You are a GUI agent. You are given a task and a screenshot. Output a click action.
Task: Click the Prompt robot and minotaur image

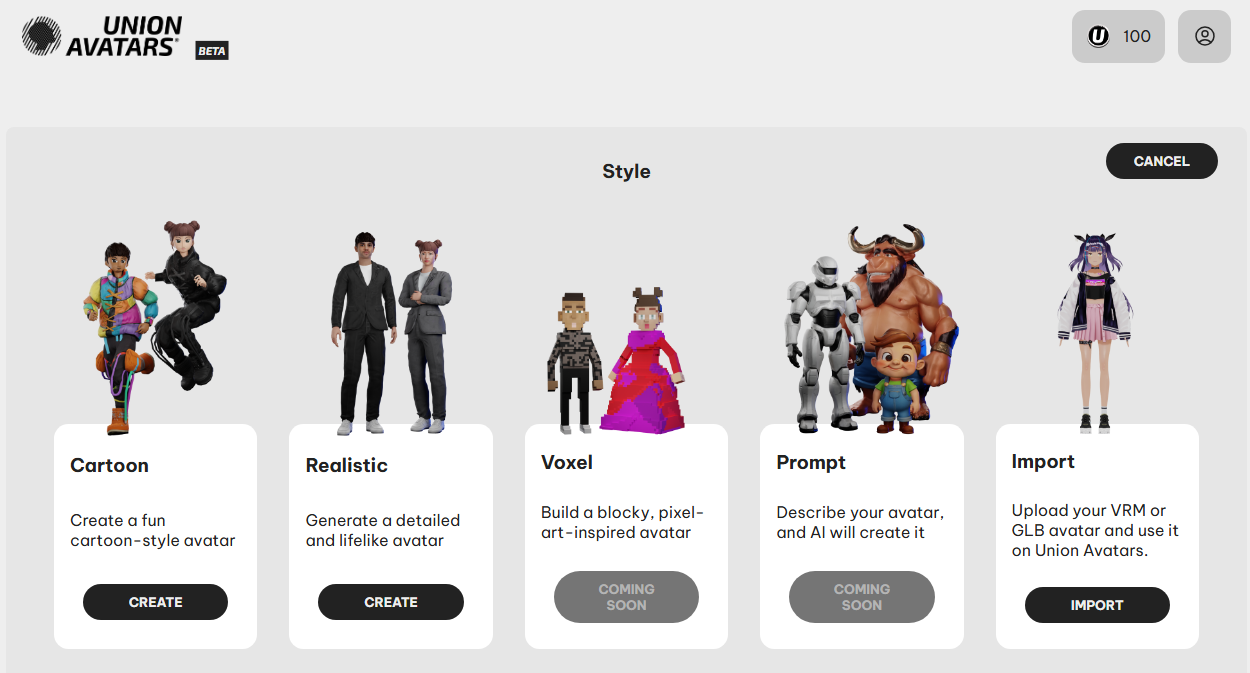(x=868, y=328)
